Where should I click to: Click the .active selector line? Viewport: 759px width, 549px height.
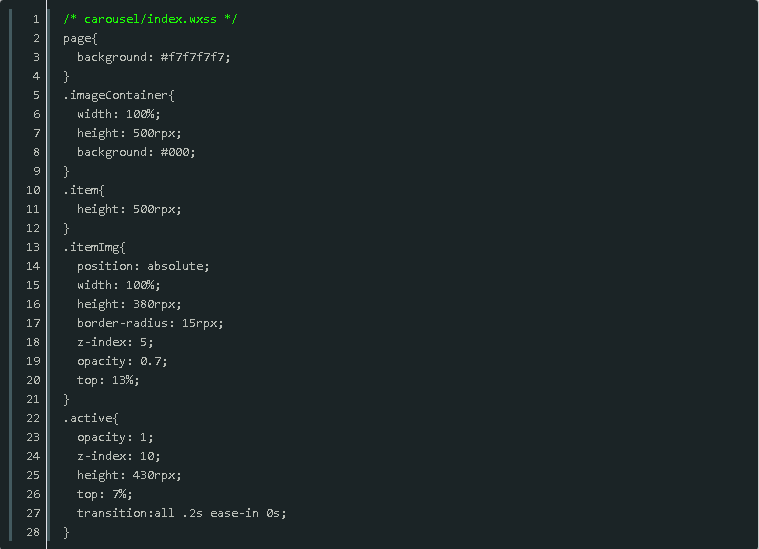(x=91, y=418)
